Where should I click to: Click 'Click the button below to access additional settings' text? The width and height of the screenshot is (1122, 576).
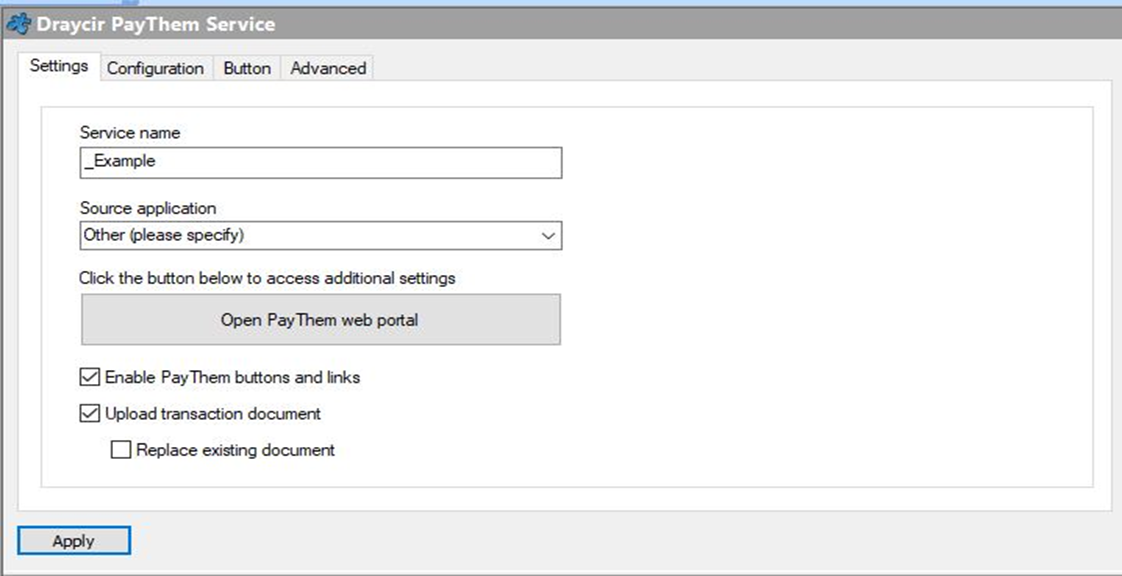(268, 278)
